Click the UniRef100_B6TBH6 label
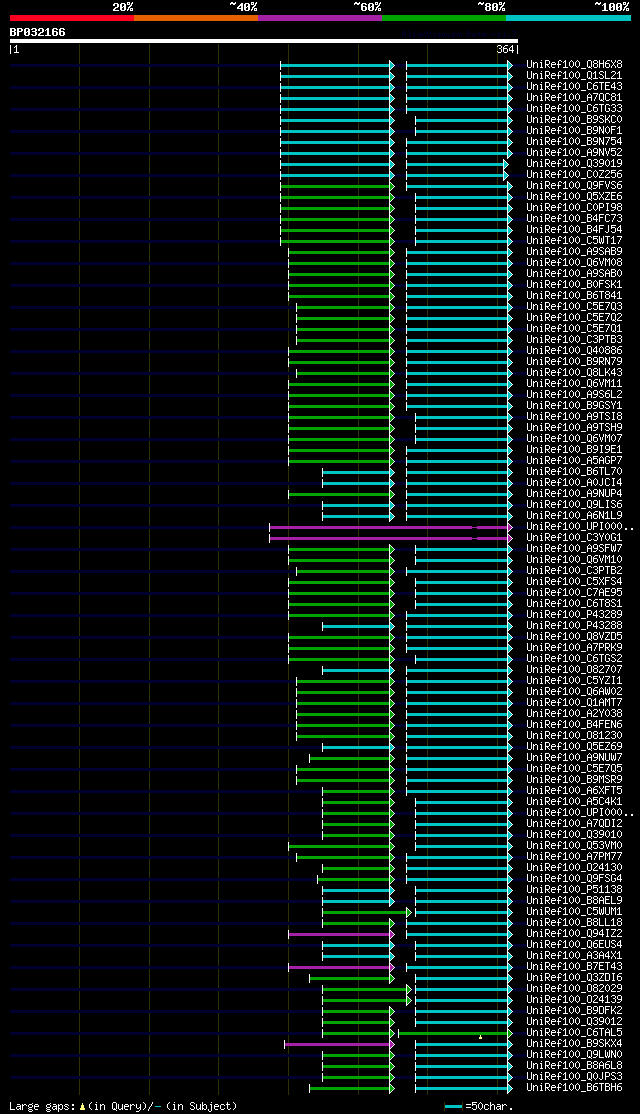The width and height of the screenshot is (640, 1114). pos(575,1088)
